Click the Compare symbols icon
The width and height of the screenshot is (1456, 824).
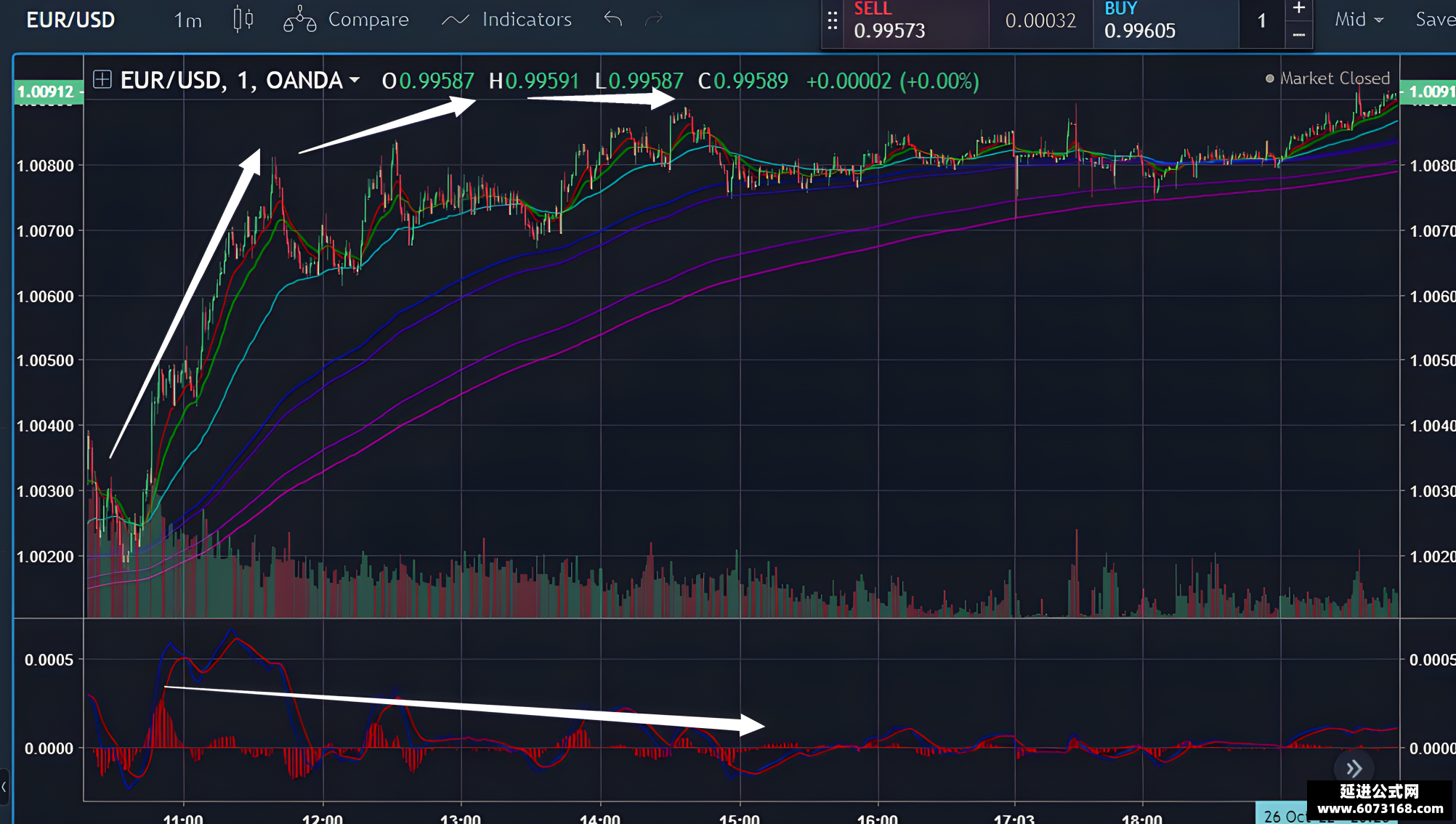[x=299, y=20]
